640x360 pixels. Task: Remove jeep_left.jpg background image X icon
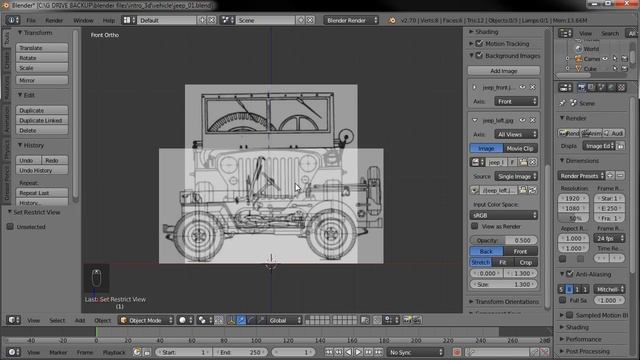(533, 120)
